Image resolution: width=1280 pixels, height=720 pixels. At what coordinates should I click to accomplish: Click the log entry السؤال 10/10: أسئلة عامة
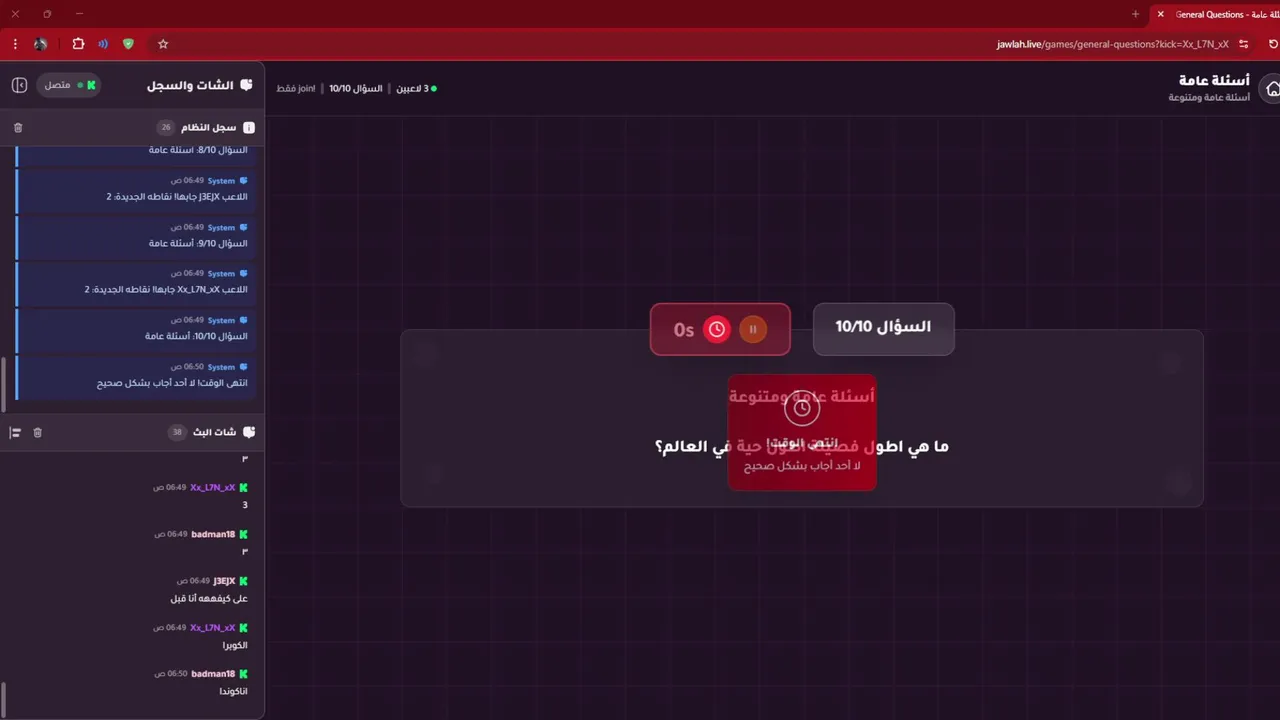(x=137, y=330)
